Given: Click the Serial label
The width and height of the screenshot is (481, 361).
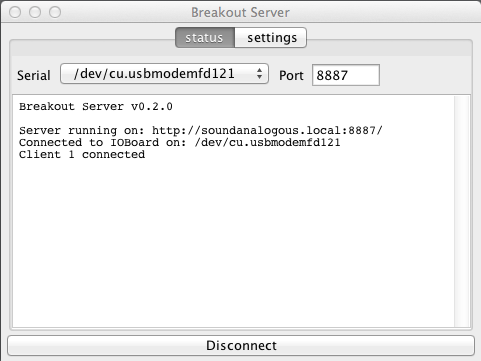Looking at the screenshot, I should tap(34, 75).
